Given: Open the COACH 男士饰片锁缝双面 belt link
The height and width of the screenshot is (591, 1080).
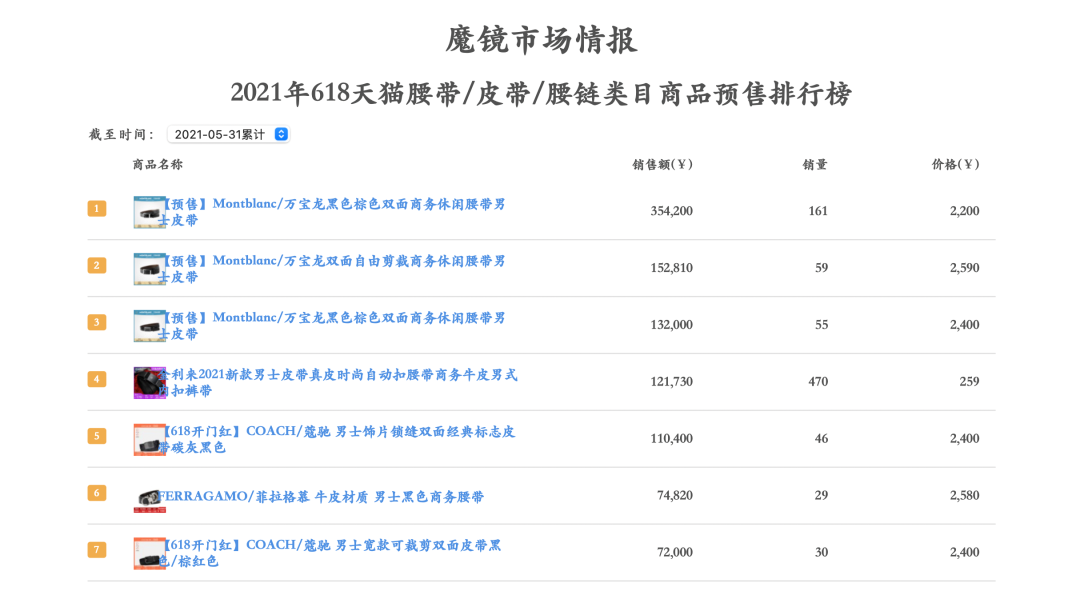Looking at the screenshot, I should tap(337, 439).
